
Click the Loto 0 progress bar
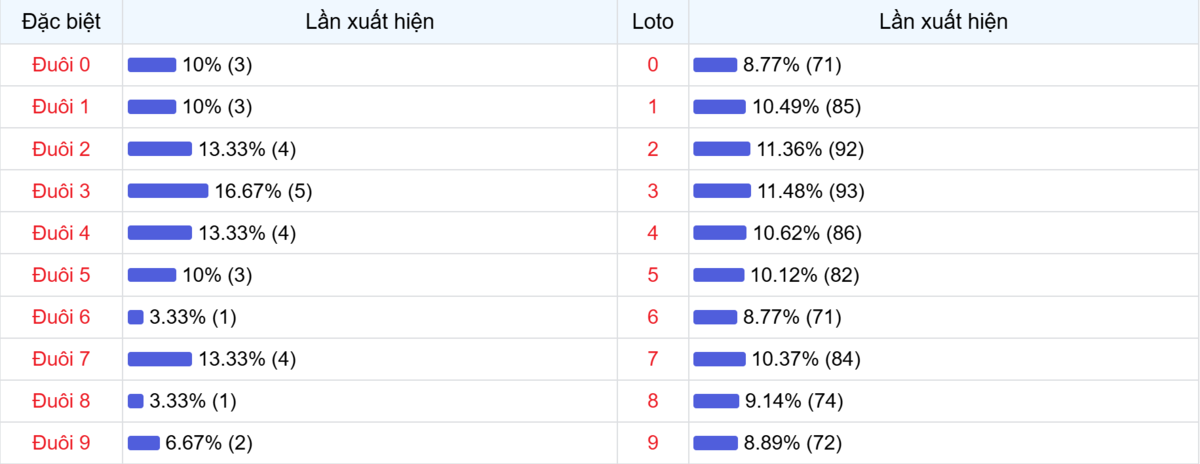[715, 65]
